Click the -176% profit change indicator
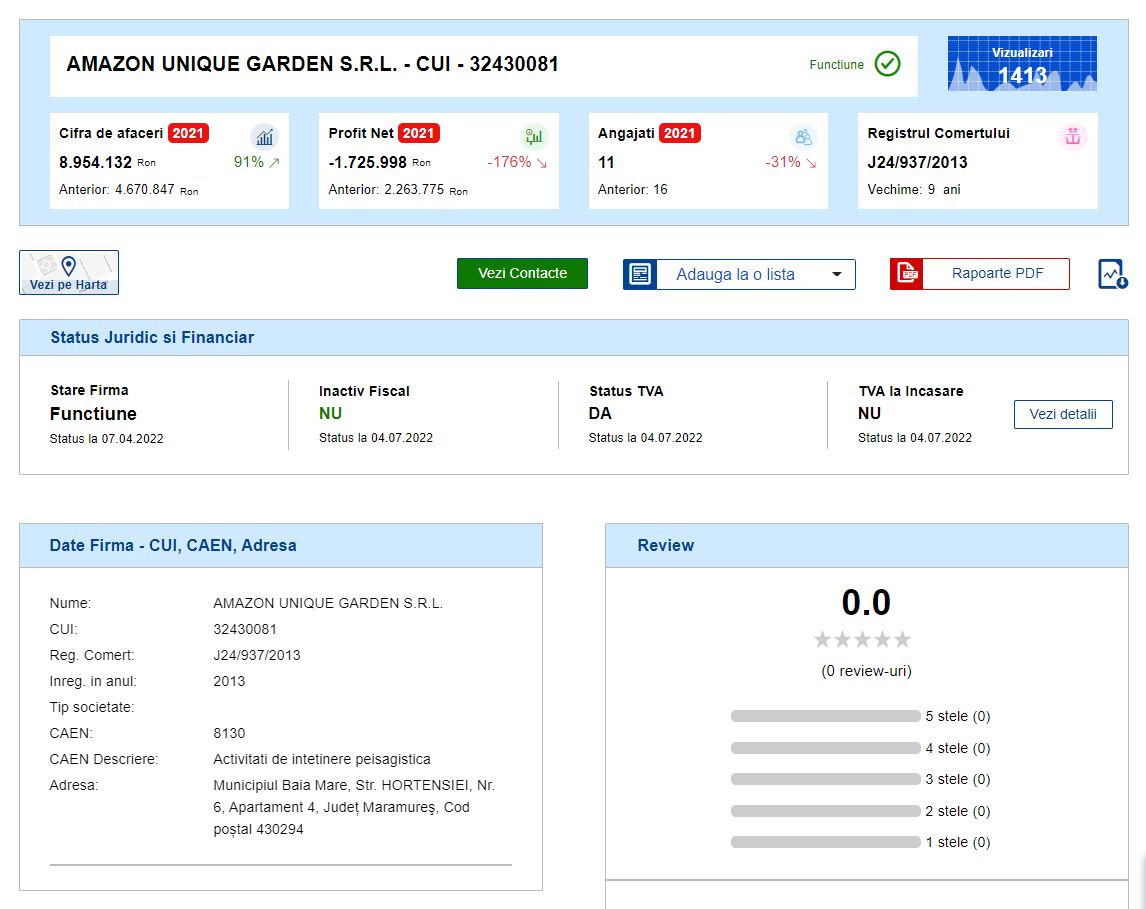The width and height of the screenshot is (1146, 909). coord(517,162)
